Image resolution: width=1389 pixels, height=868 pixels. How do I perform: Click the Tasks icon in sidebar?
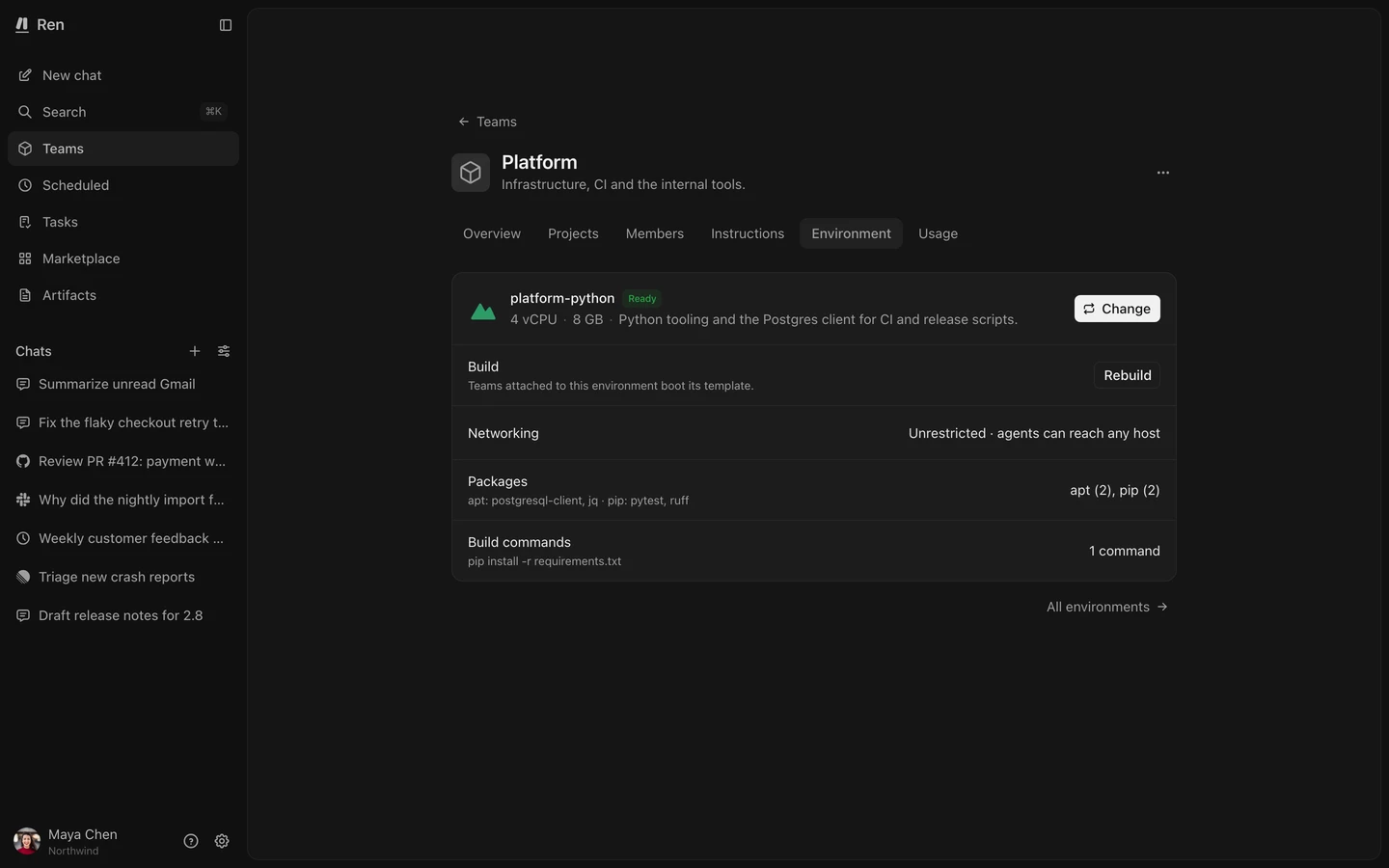25,222
